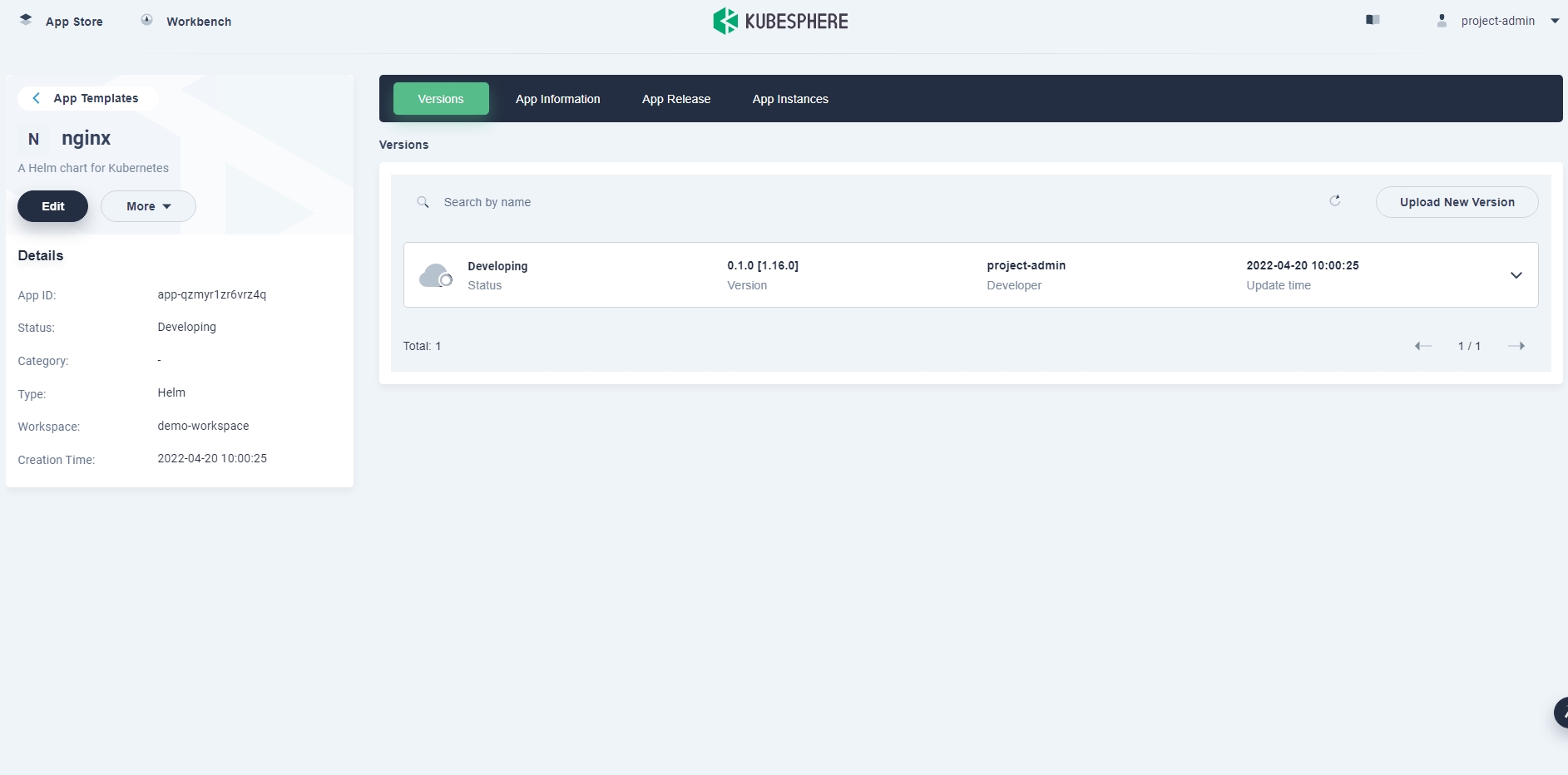Click the App Store layers icon
1568x775 pixels.
coord(26,20)
